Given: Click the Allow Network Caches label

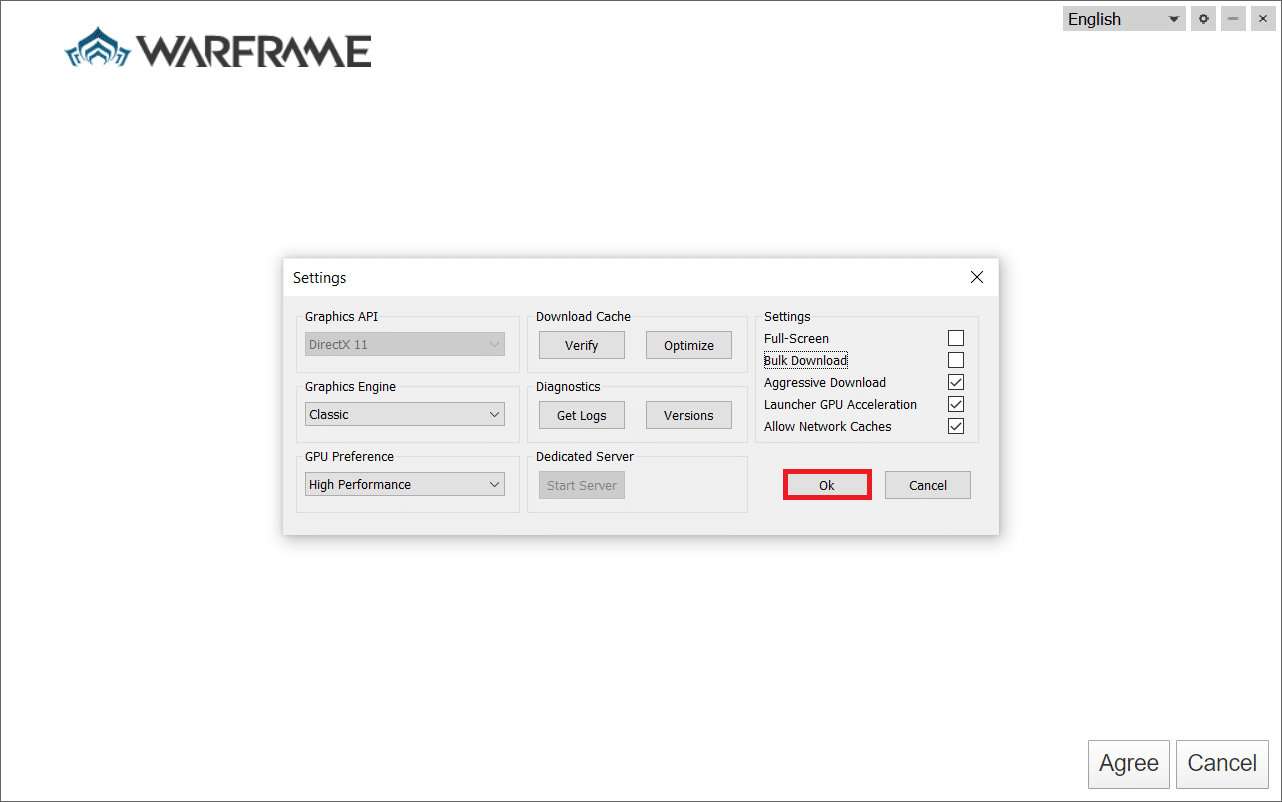Looking at the screenshot, I should point(828,426).
